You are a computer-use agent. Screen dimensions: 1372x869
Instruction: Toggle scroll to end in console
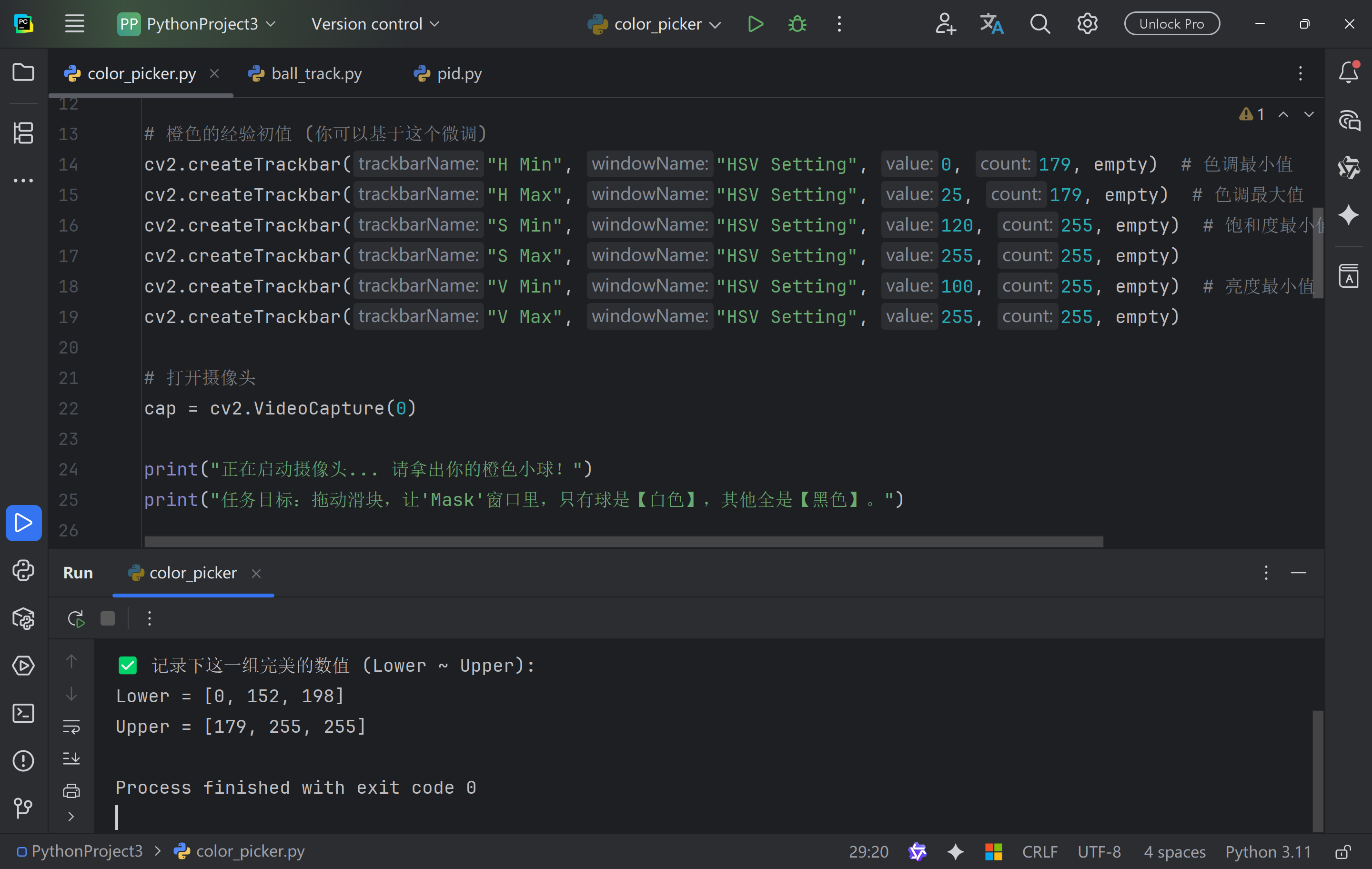71,758
